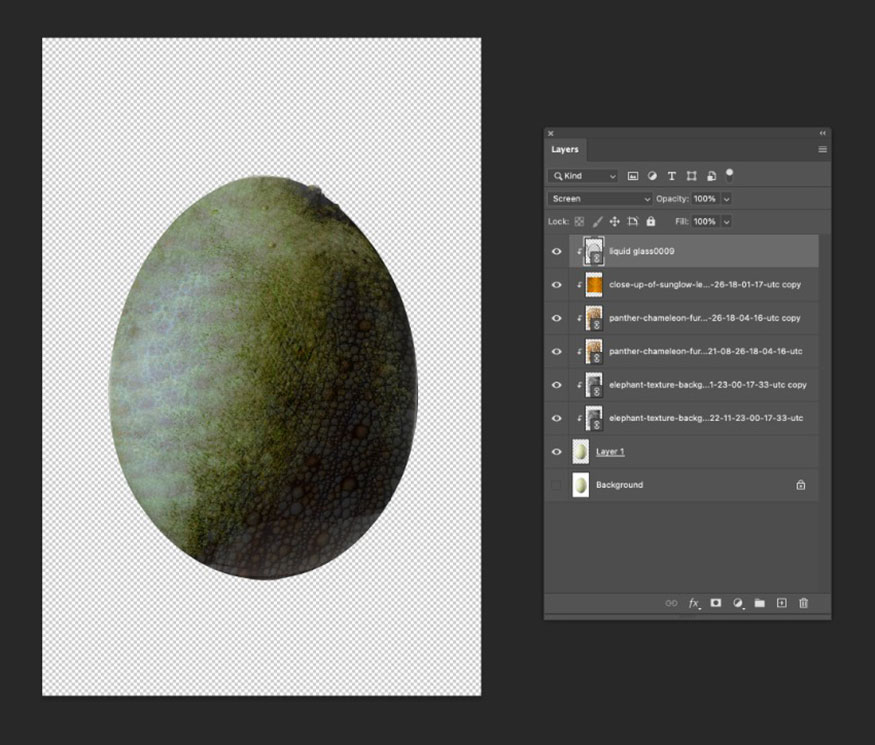Image resolution: width=875 pixels, height=745 pixels.
Task: Collapse the Layers panel with double arrows
Action: click(x=823, y=133)
